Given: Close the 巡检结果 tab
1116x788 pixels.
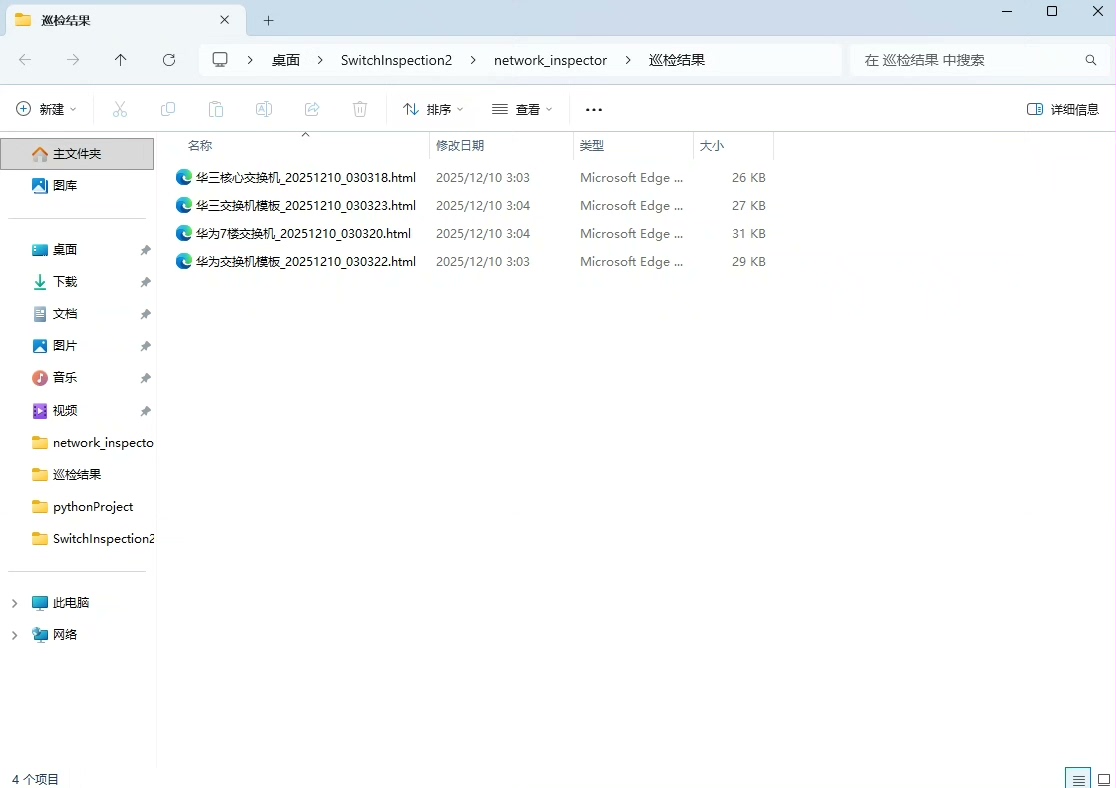Looking at the screenshot, I should tap(224, 20).
